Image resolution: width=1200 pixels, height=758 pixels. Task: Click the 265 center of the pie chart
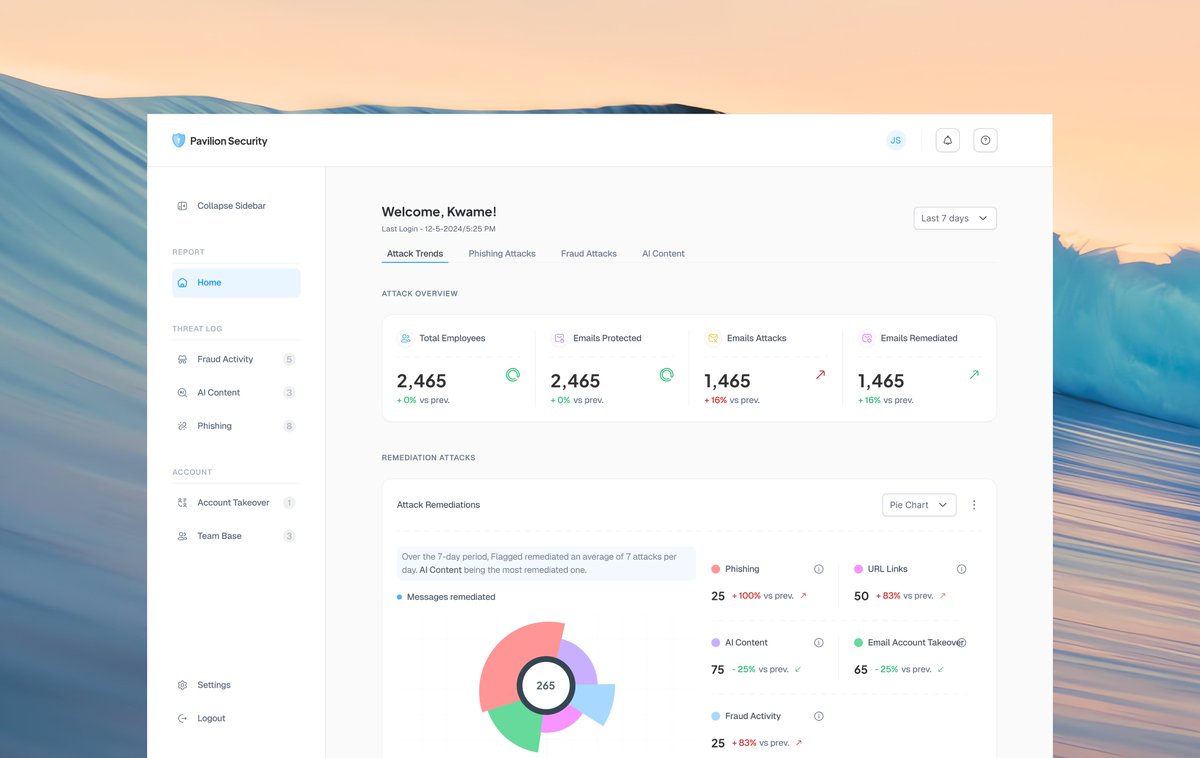click(545, 686)
